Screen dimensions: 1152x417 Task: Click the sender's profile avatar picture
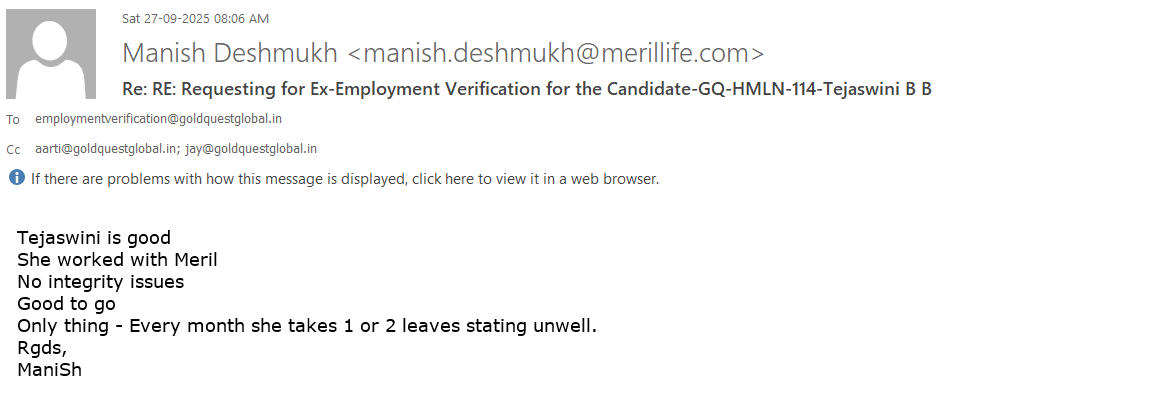tap(51, 54)
